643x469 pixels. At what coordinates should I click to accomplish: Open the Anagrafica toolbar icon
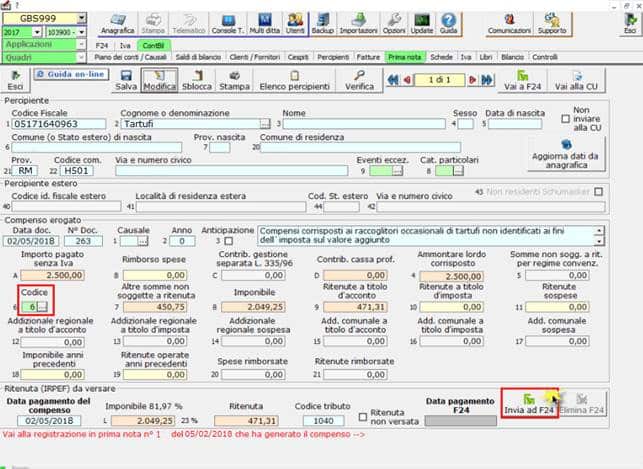[x=118, y=24]
